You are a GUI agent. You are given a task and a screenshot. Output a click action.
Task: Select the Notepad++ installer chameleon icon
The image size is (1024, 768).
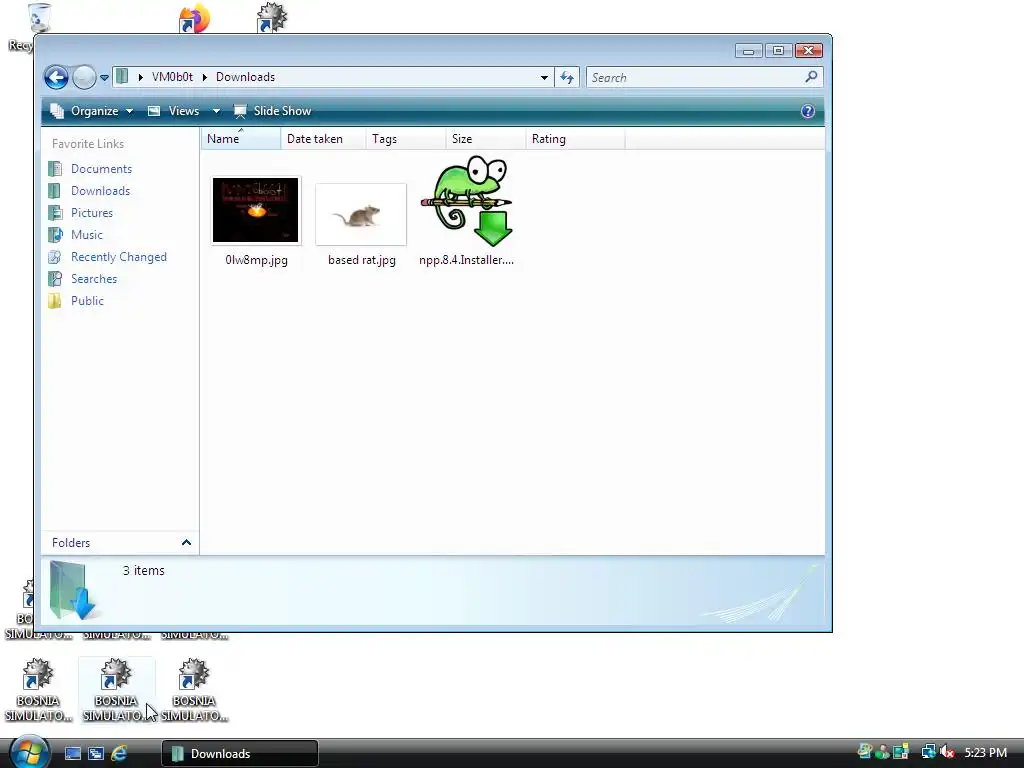click(x=467, y=200)
